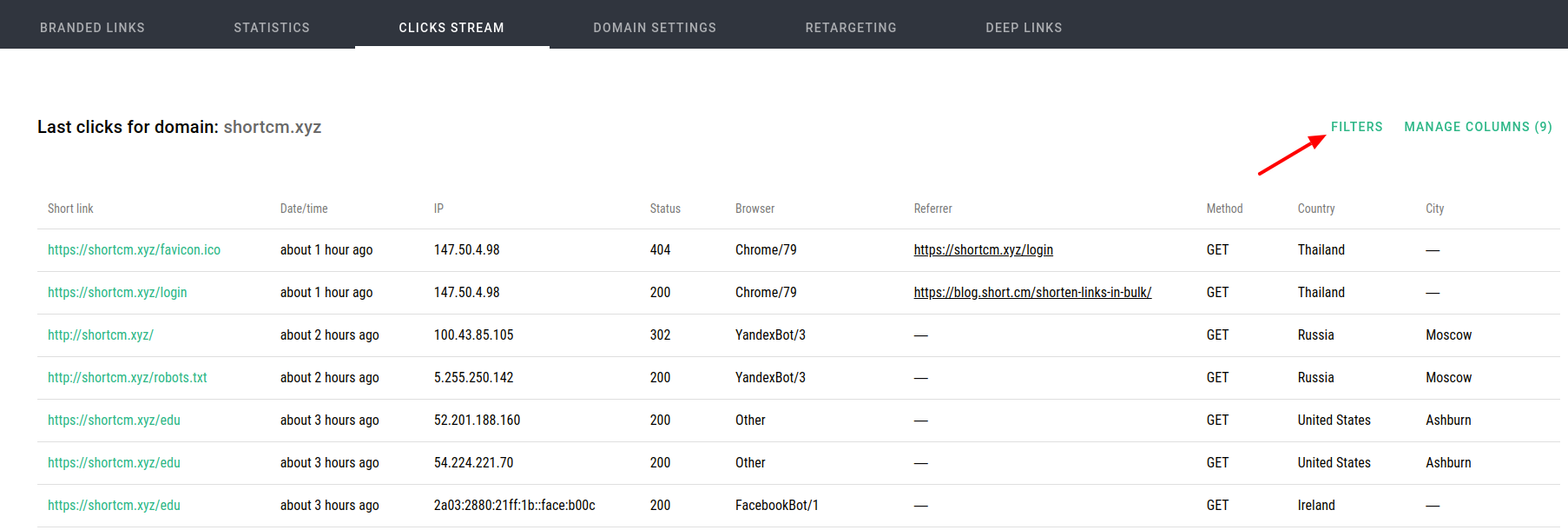Open the robots.txt short link
Viewport: 1568px width, 530px height.
(128, 378)
